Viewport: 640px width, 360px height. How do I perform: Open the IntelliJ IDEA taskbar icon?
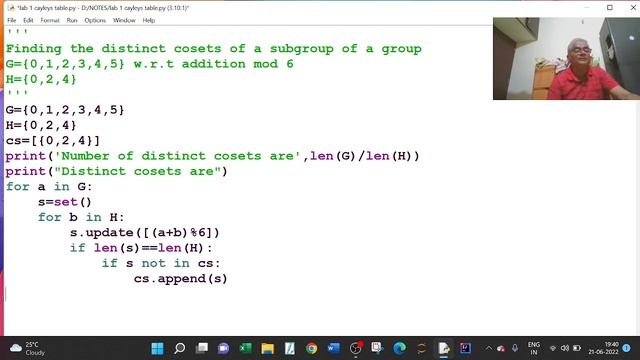click(465, 348)
